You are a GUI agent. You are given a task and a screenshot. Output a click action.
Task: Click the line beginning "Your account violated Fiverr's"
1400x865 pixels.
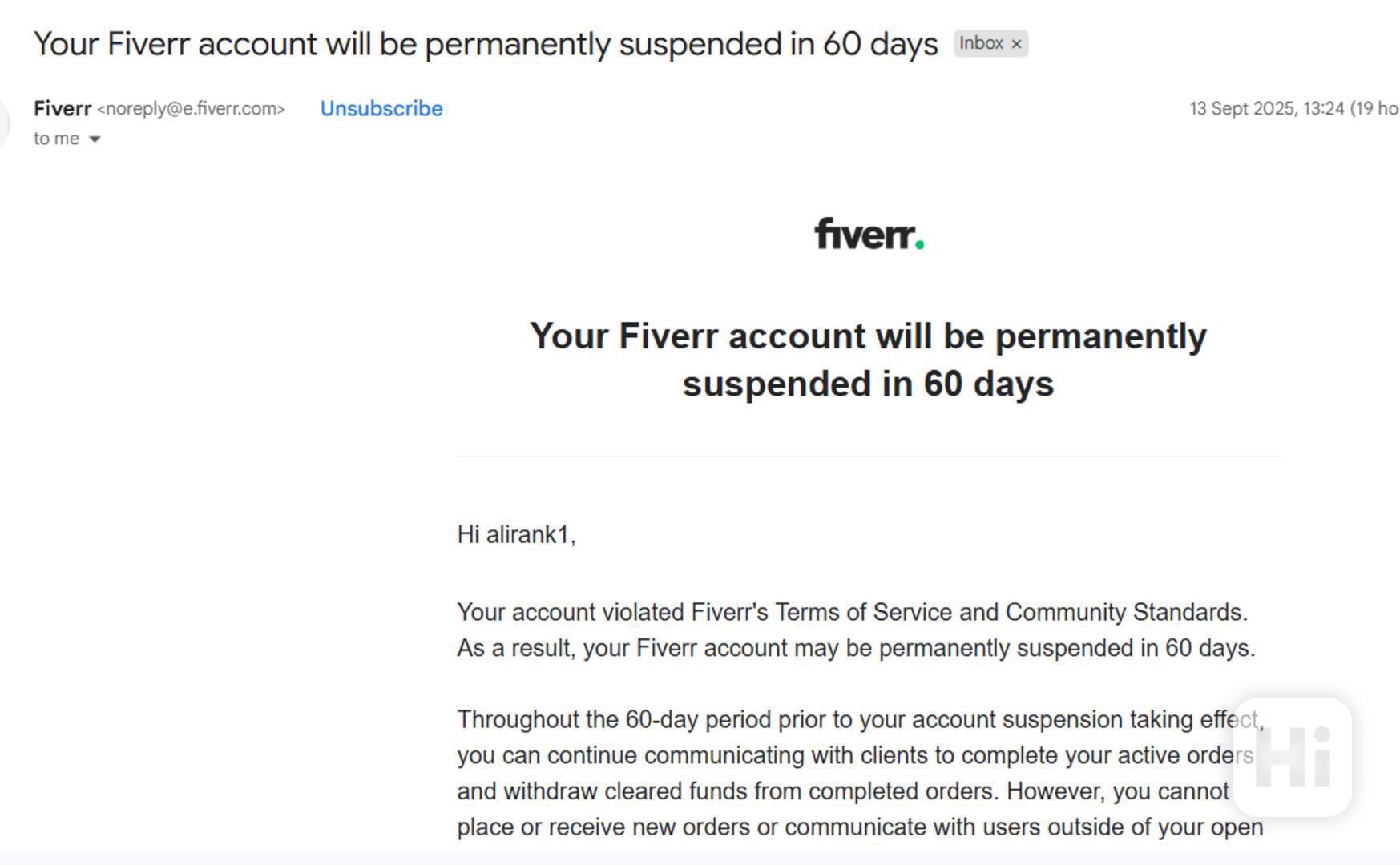click(853, 612)
